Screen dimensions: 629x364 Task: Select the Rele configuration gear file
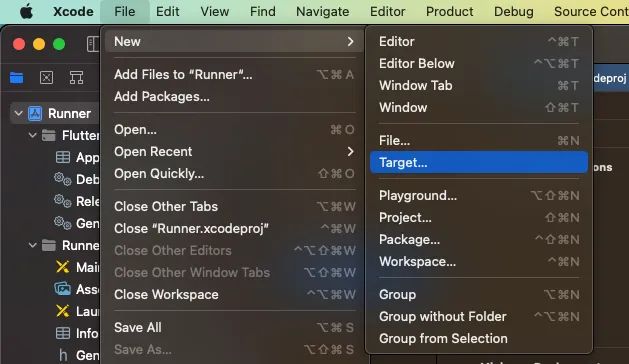tap(63, 201)
